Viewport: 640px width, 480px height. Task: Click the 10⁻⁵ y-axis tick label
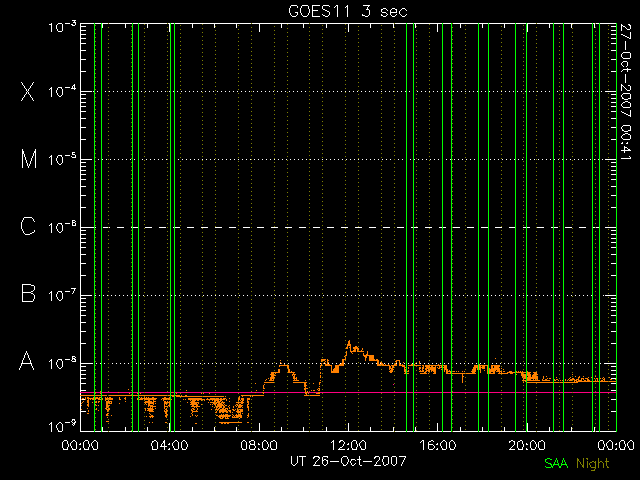(62, 159)
